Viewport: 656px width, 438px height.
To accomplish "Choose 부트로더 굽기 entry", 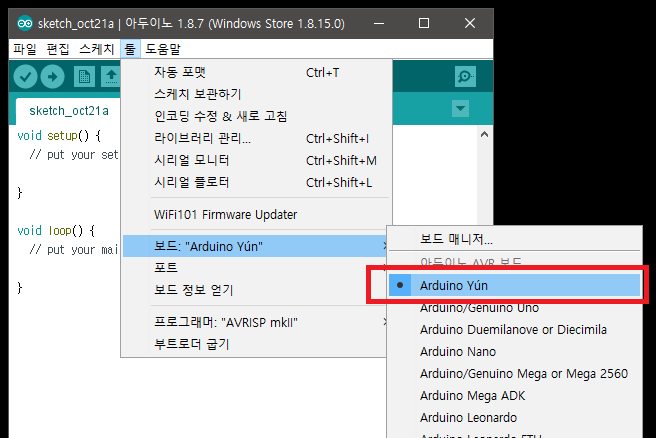I will tap(255, 344).
